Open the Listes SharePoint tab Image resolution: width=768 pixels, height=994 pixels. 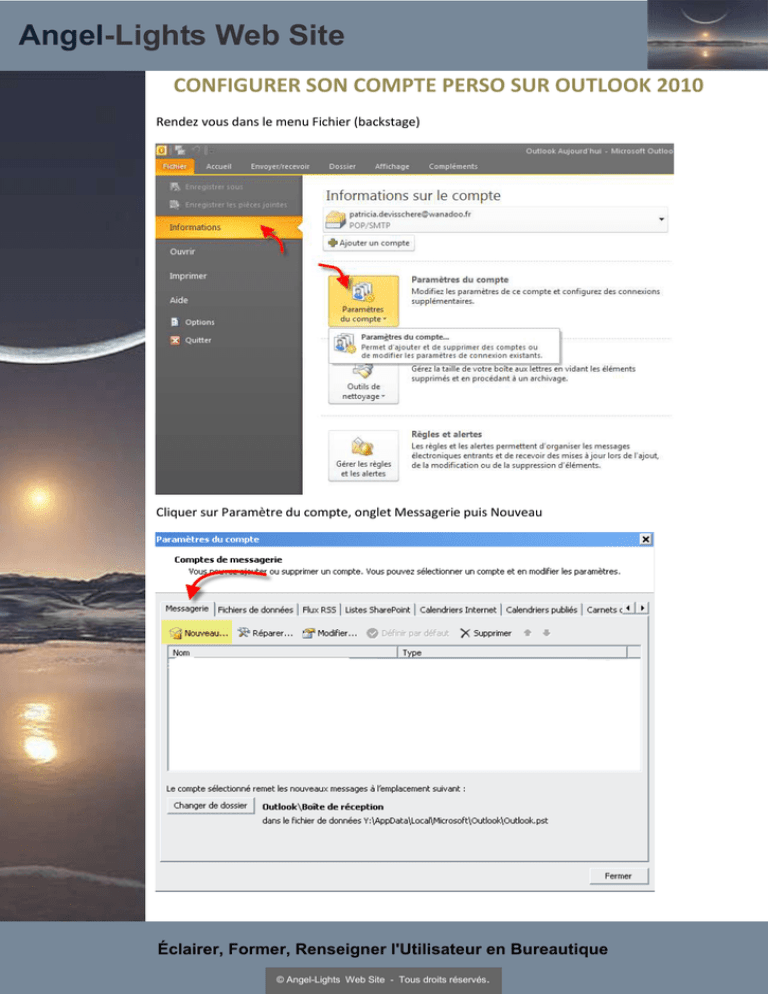click(x=377, y=610)
